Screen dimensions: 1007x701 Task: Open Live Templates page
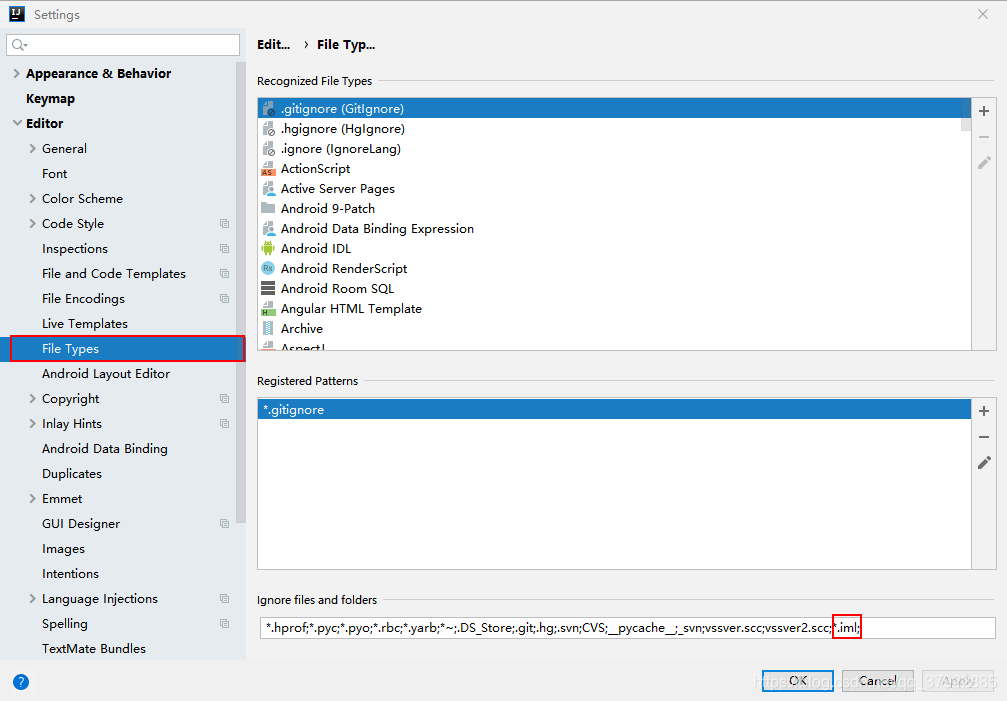85,324
